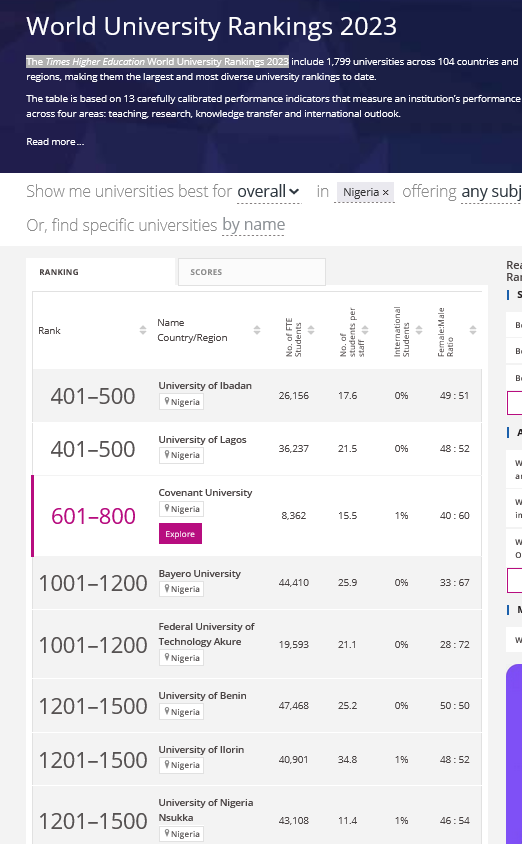The width and height of the screenshot is (522, 844).
Task: Open University of Nigeria Nsukka link
Action: click(206, 810)
